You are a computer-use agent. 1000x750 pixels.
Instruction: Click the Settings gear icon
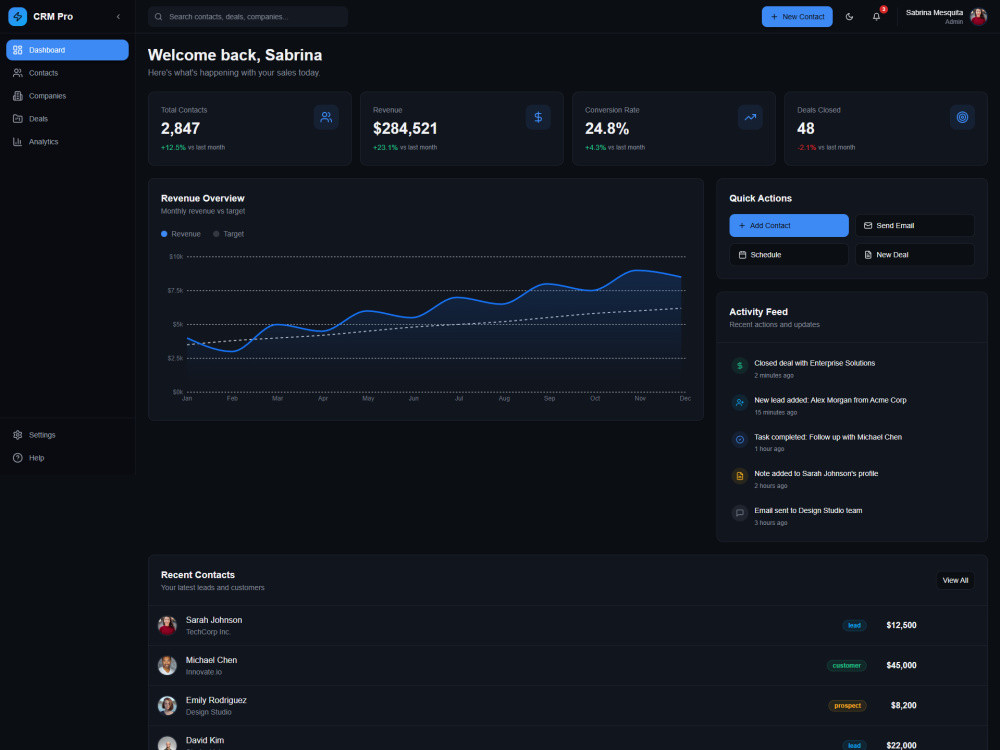point(18,435)
